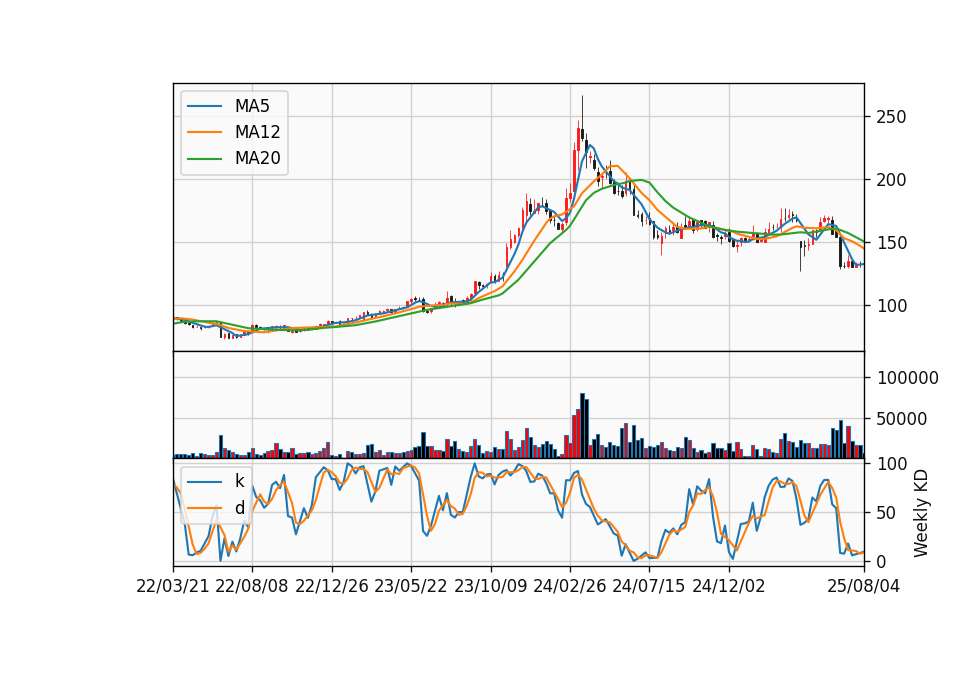This screenshot has height=690, width=960.
Task: Click the 250 price axis tick label
Action: (x=891, y=117)
